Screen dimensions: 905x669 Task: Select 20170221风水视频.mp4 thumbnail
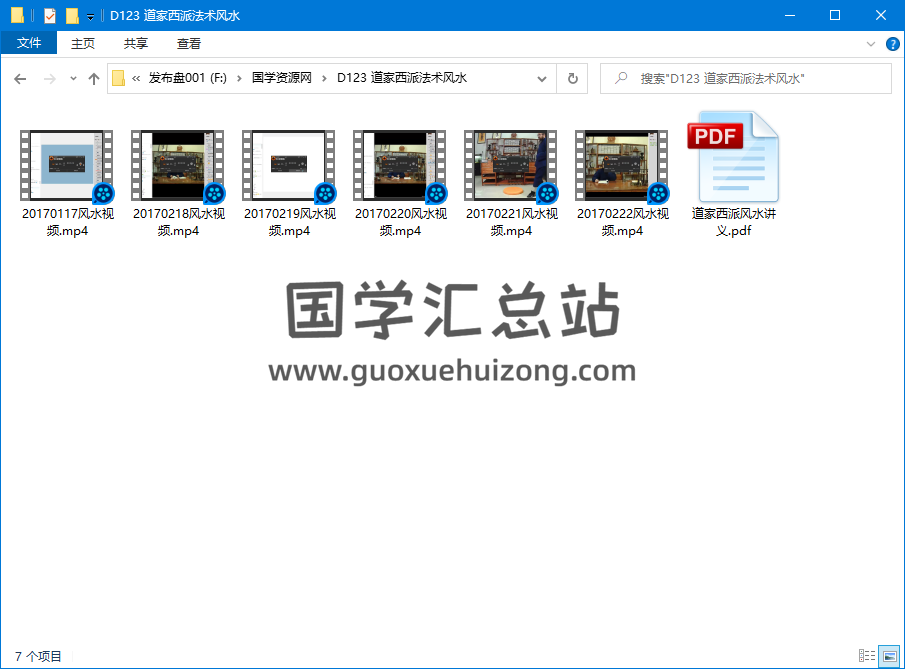click(511, 165)
